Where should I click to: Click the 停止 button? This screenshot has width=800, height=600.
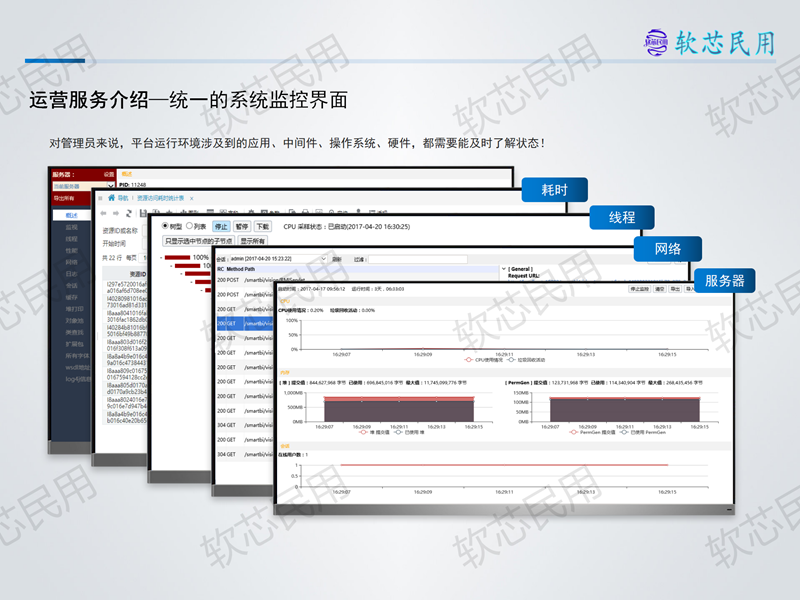coord(221,227)
